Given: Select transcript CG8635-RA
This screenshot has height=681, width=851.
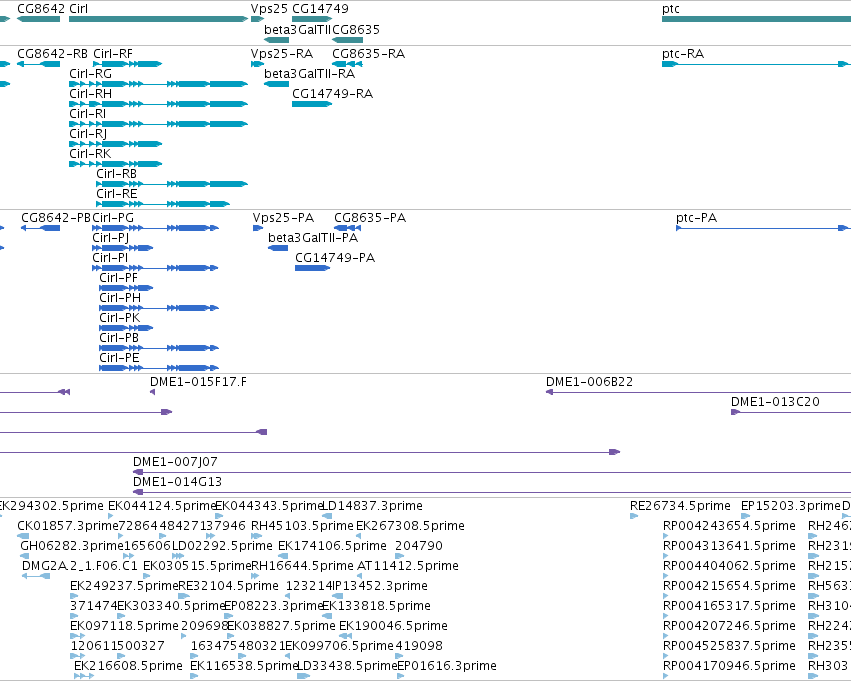Looking at the screenshot, I should pyautogui.click(x=369, y=54).
